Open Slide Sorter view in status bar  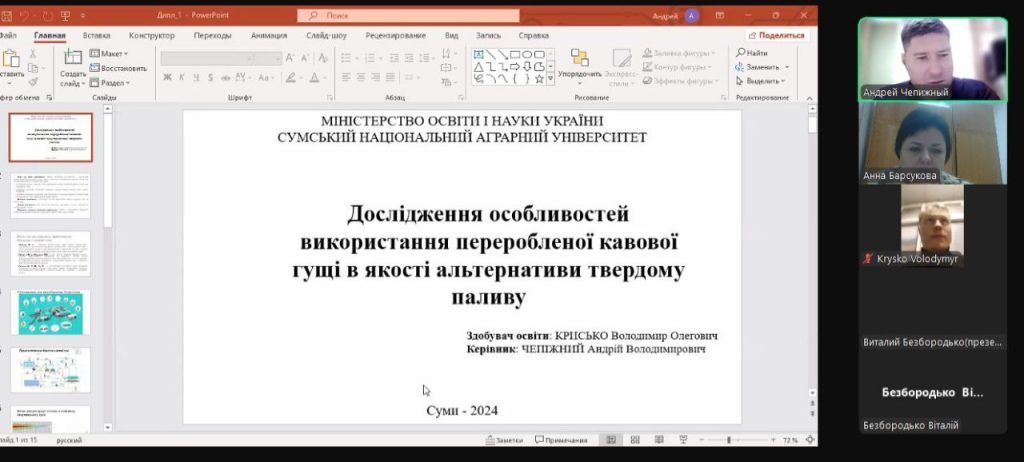click(635, 440)
